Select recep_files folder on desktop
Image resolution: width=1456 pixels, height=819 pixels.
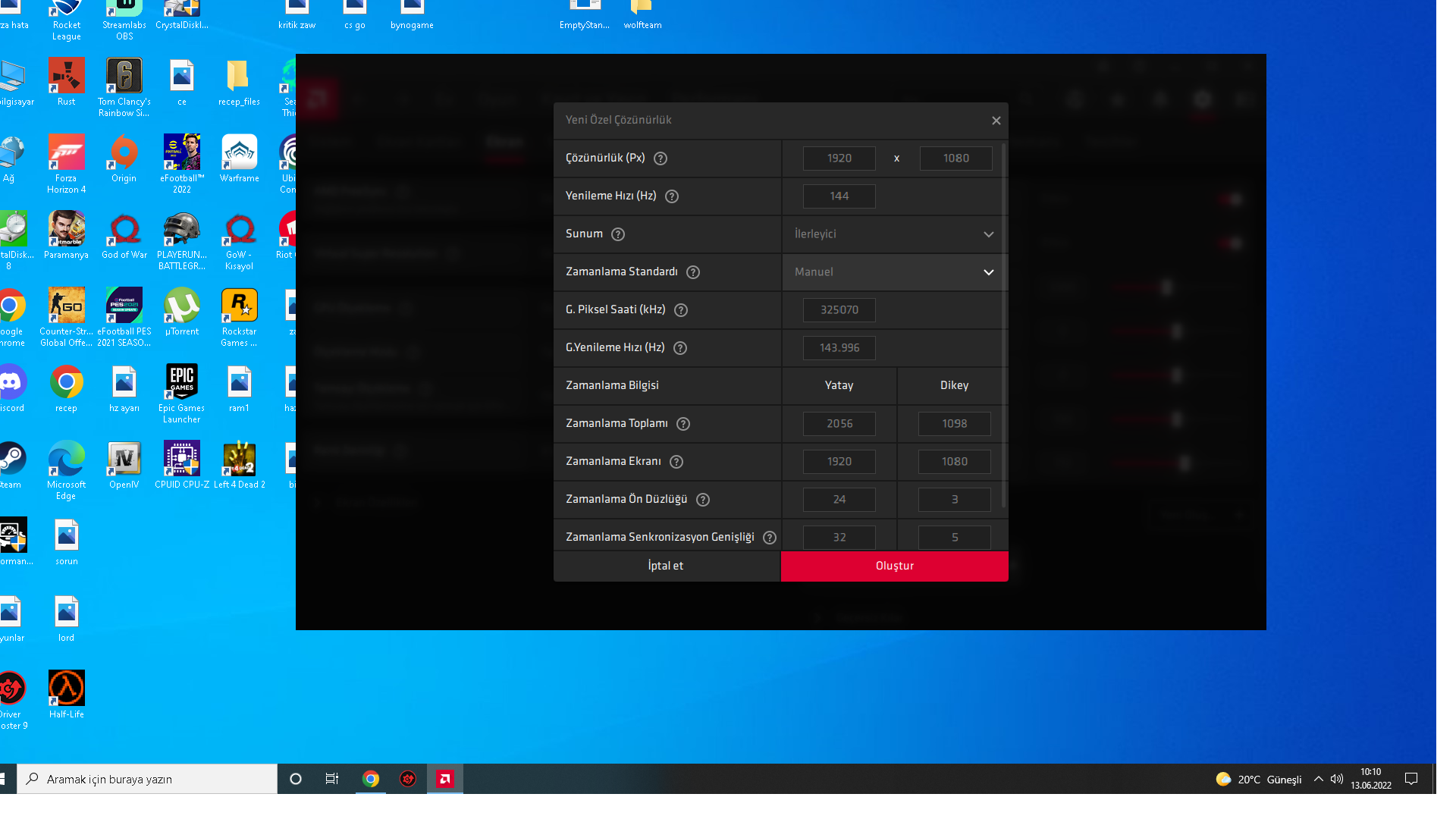pyautogui.click(x=240, y=82)
